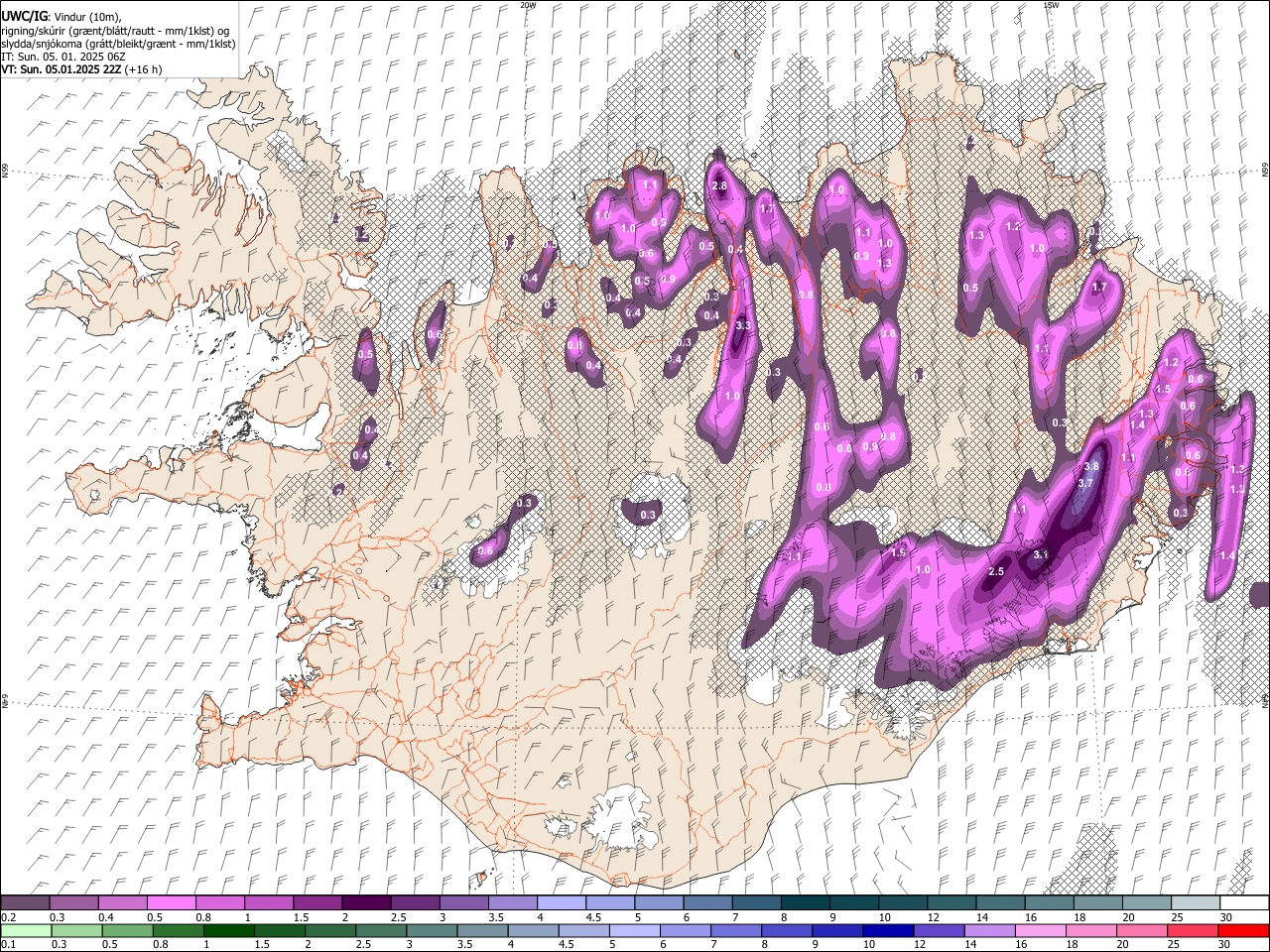The height and width of the screenshot is (952, 1270).
Task: Click the 'VT: Sun. 05.01.2025 22Z (+16 h)' line
Action: [81, 69]
